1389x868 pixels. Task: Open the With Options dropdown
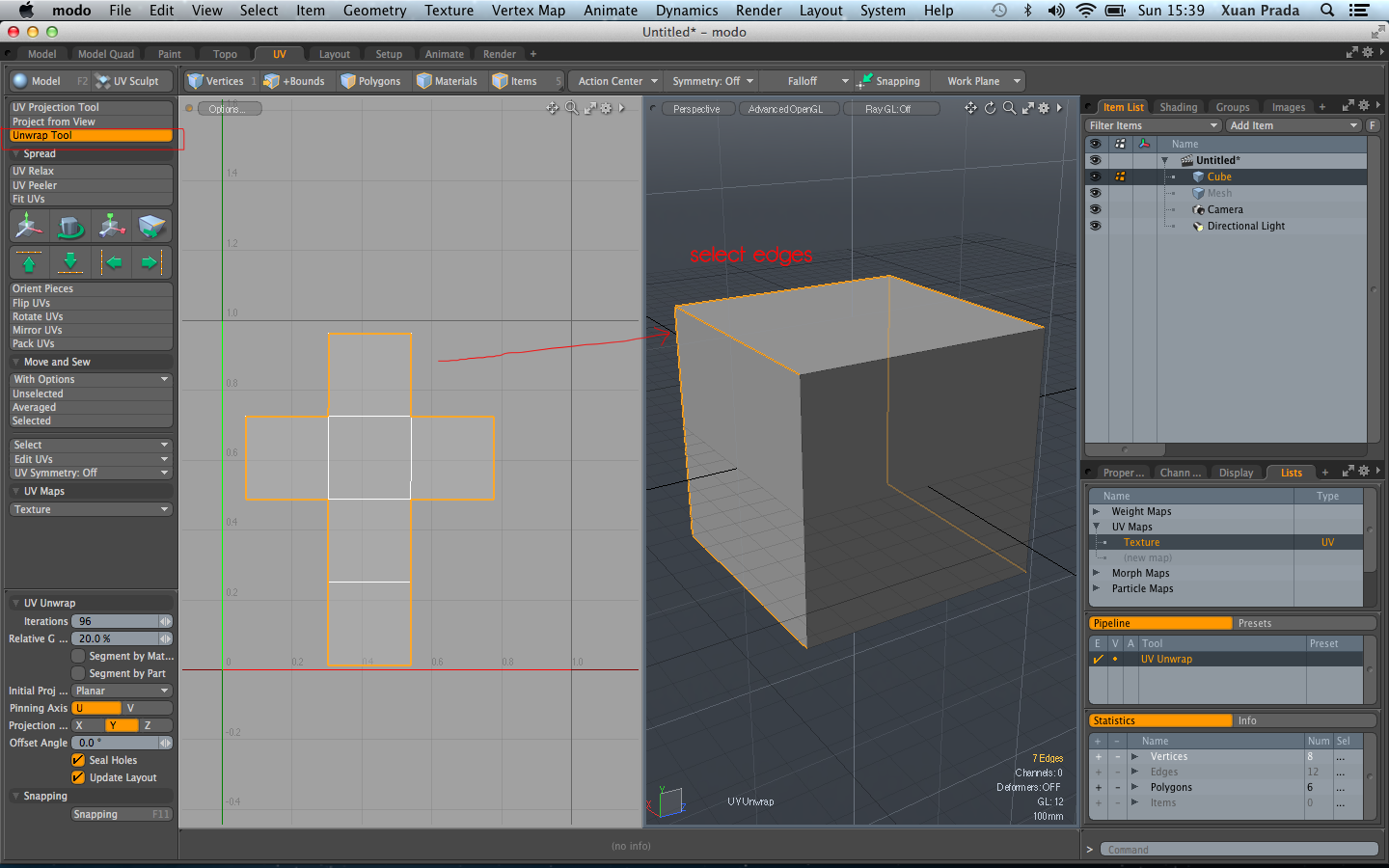click(x=92, y=379)
